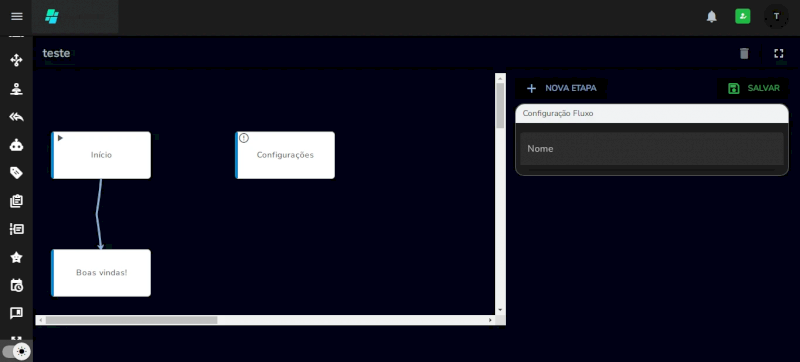This screenshot has width=800, height=362.
Task: Click the plus icon on Nova Etapa
Action: (531, 88)
